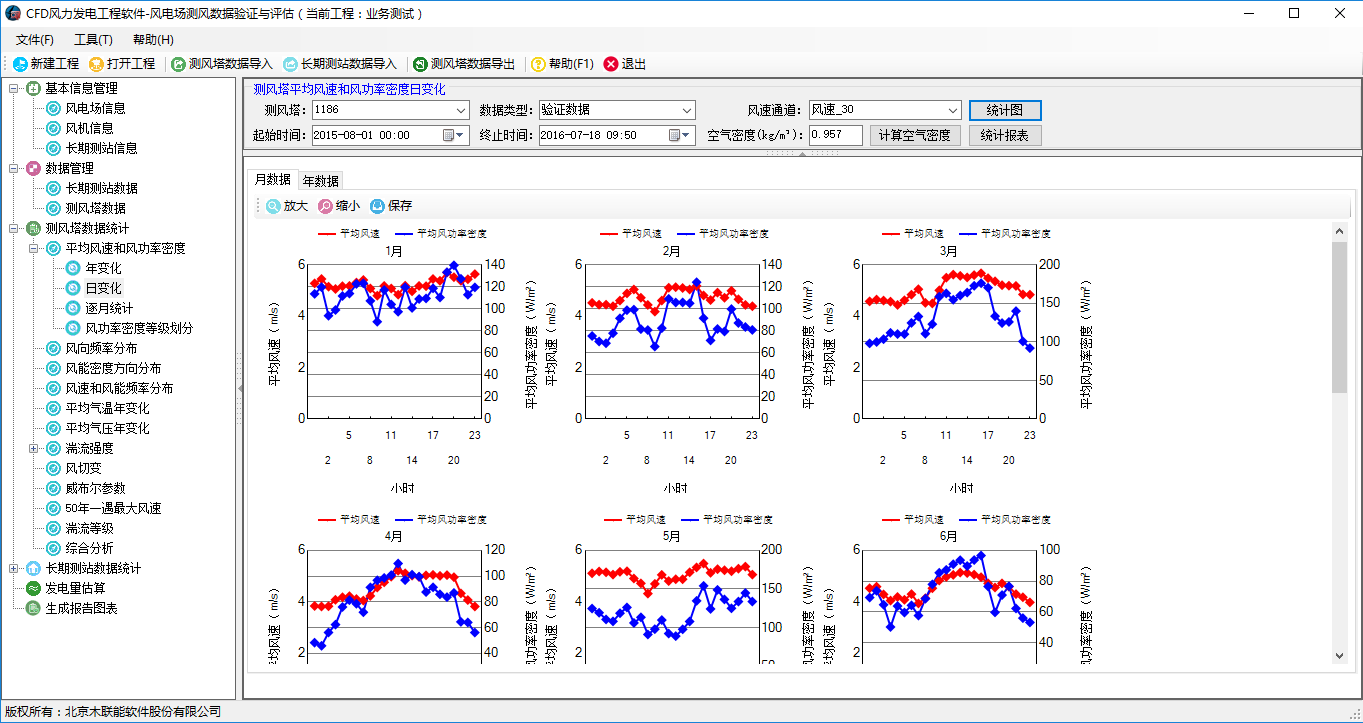
Task: Select 湍流等级 tree item
Action: pyautogui.click(x=89, y=528)
